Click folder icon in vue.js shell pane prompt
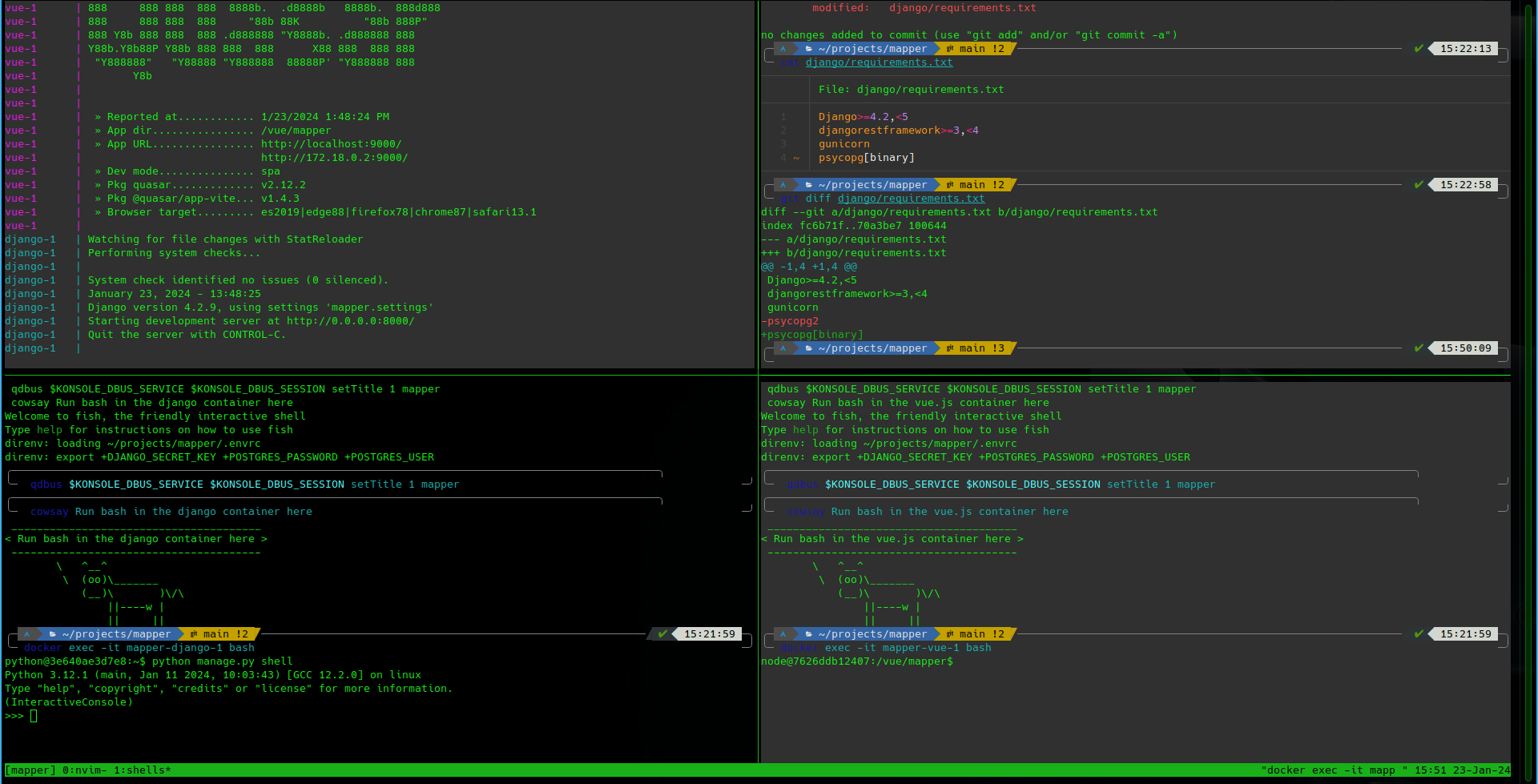The image size is (1538, 784). pyautogui.click(x=809, y=634)
